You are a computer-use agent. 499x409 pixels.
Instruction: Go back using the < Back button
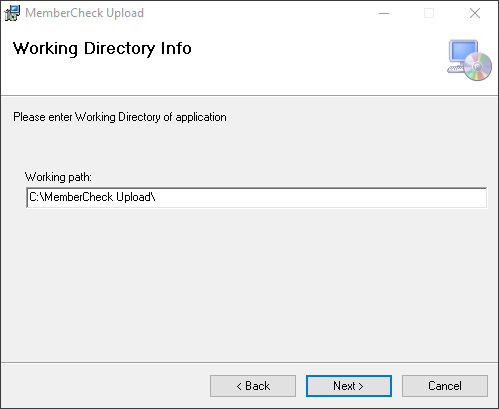[253, 386]
